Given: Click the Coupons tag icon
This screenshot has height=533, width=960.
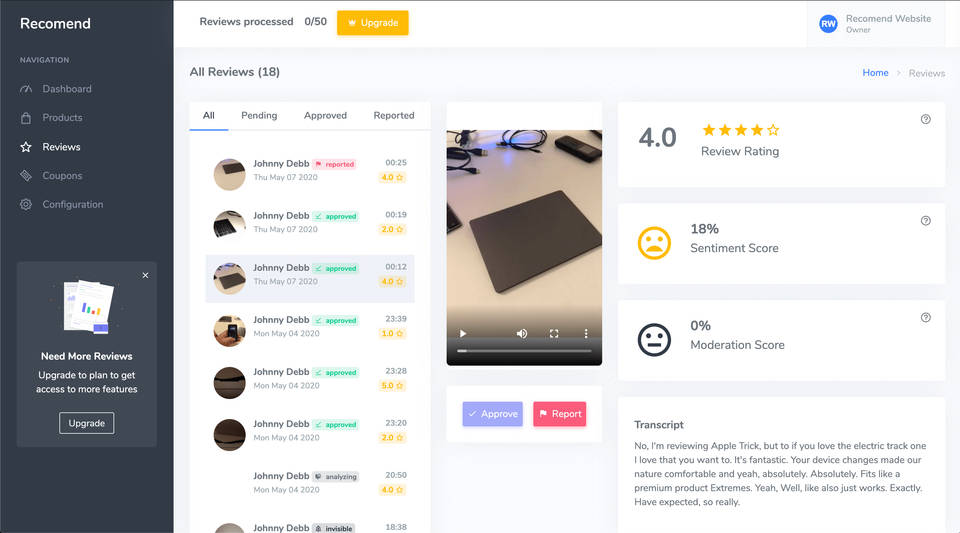Looking at the screenshot, I should pyautogui.click(x=26, y=176).
